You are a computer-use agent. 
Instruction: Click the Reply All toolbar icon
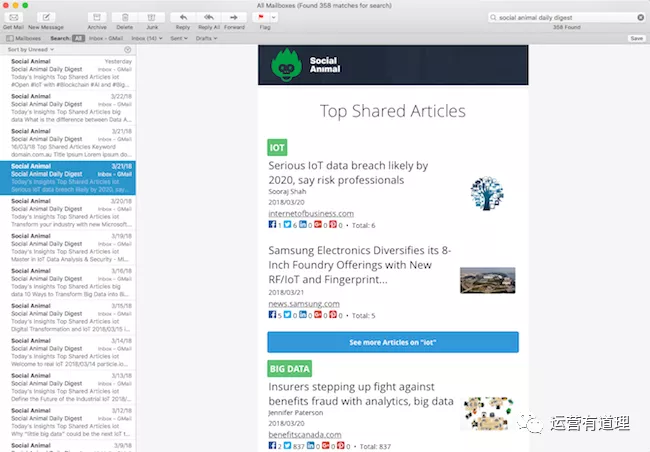(209, 17)
